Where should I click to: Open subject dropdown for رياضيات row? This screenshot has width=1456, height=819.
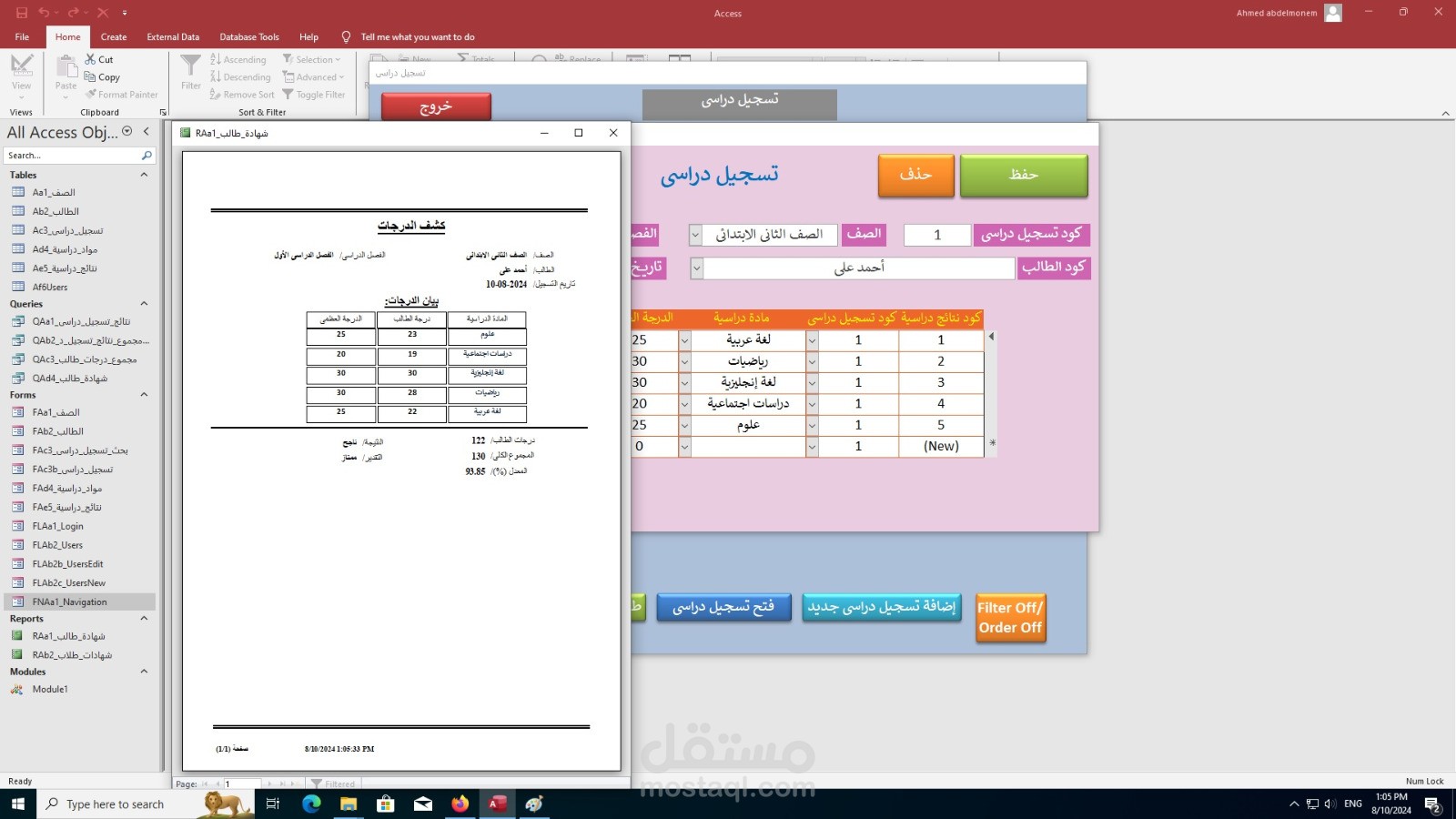pyautogui.click(x=684, y=361)
